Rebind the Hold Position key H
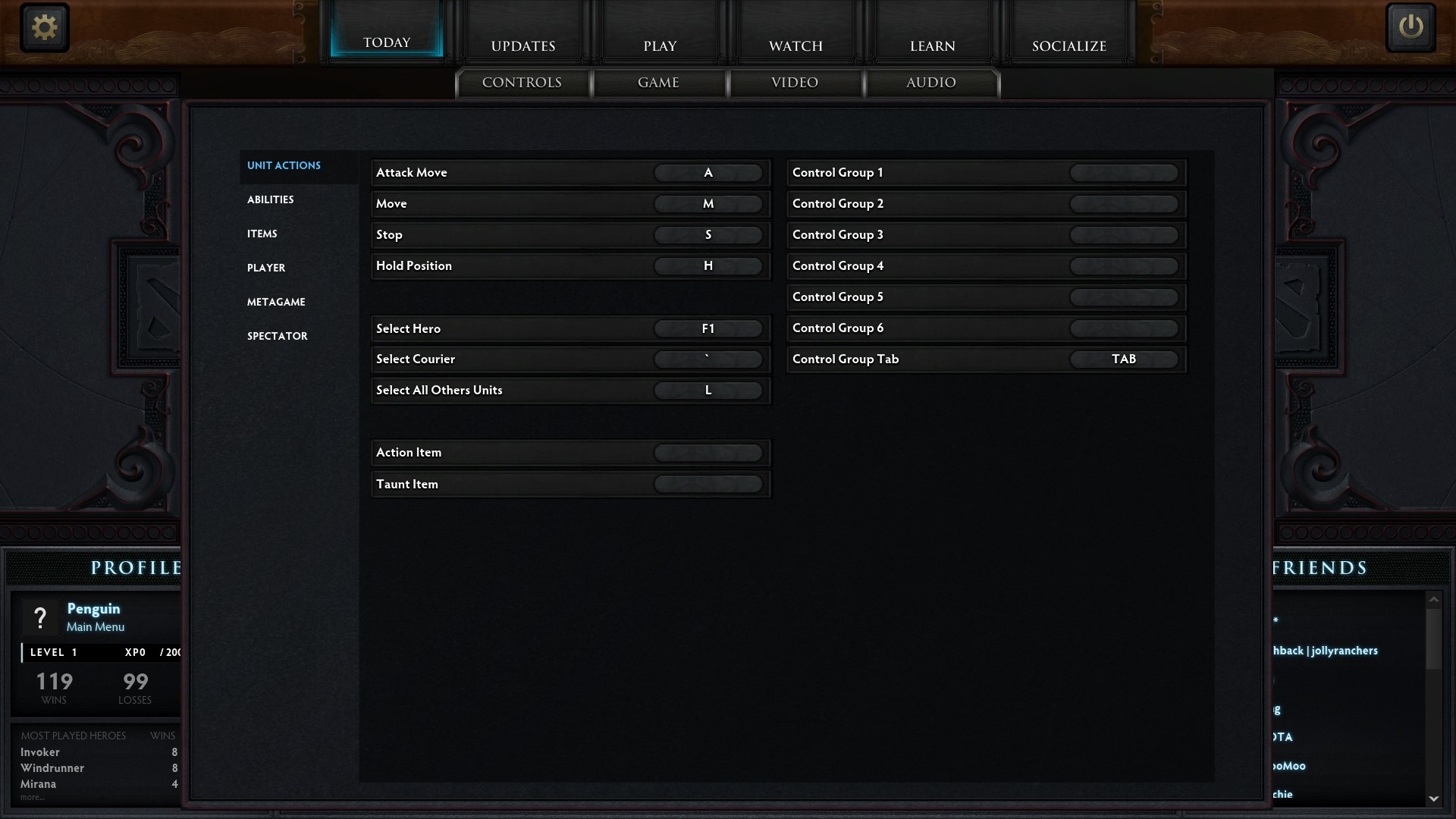The height and width of the screenshot is (819, 1456). pyautogui.click(x=708, y=266)
